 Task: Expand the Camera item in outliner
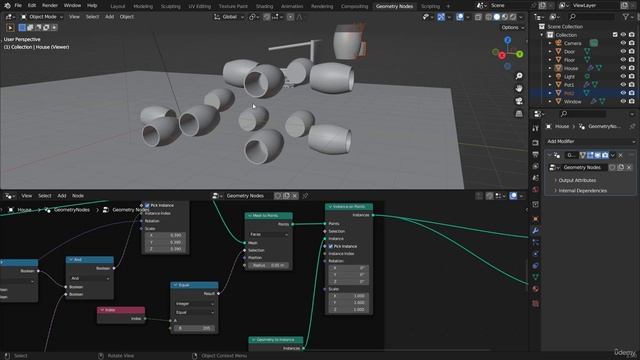tap(550, 43)
